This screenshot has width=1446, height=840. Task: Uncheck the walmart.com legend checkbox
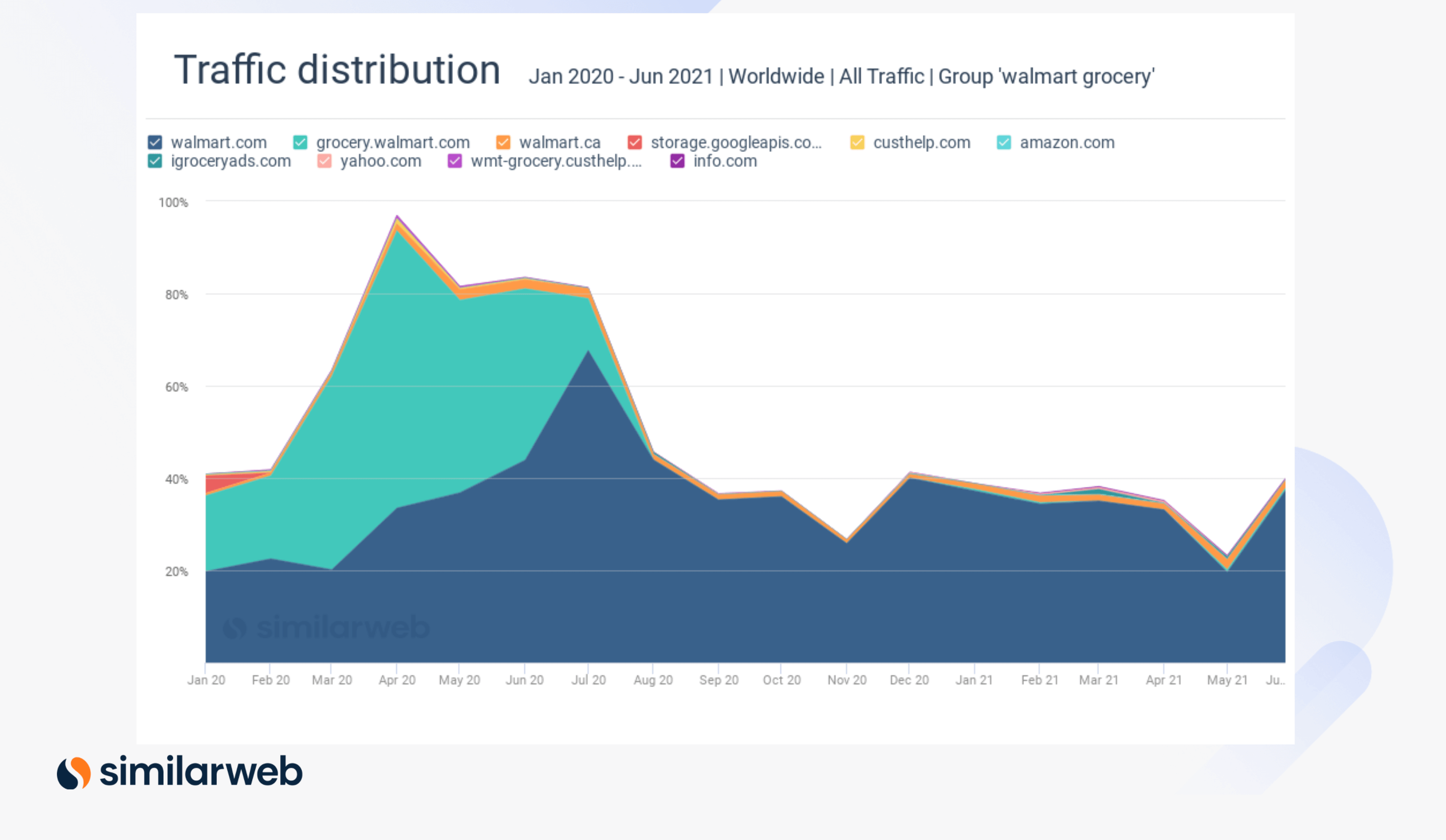[x=155, y=142]
